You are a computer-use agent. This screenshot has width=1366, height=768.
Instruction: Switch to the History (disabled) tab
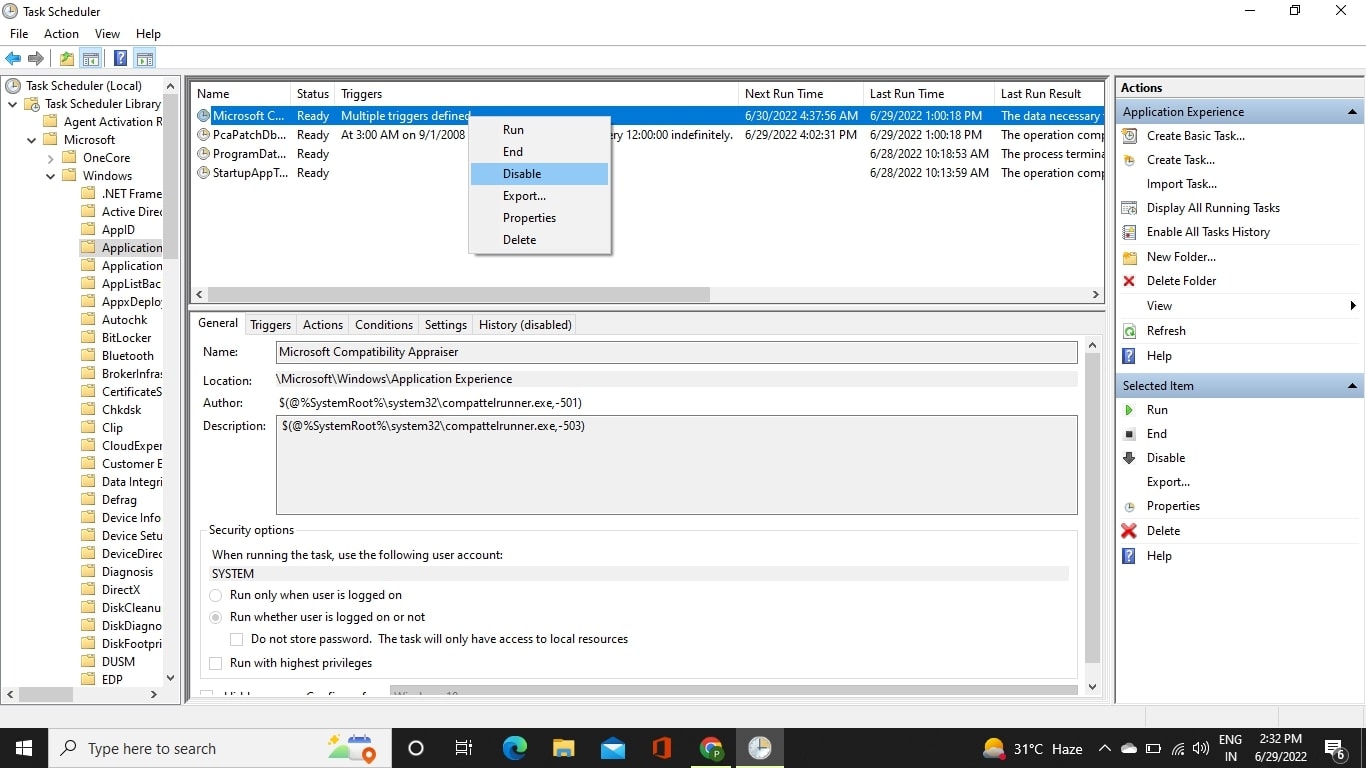pyautogui.click(x=525, y=325)
